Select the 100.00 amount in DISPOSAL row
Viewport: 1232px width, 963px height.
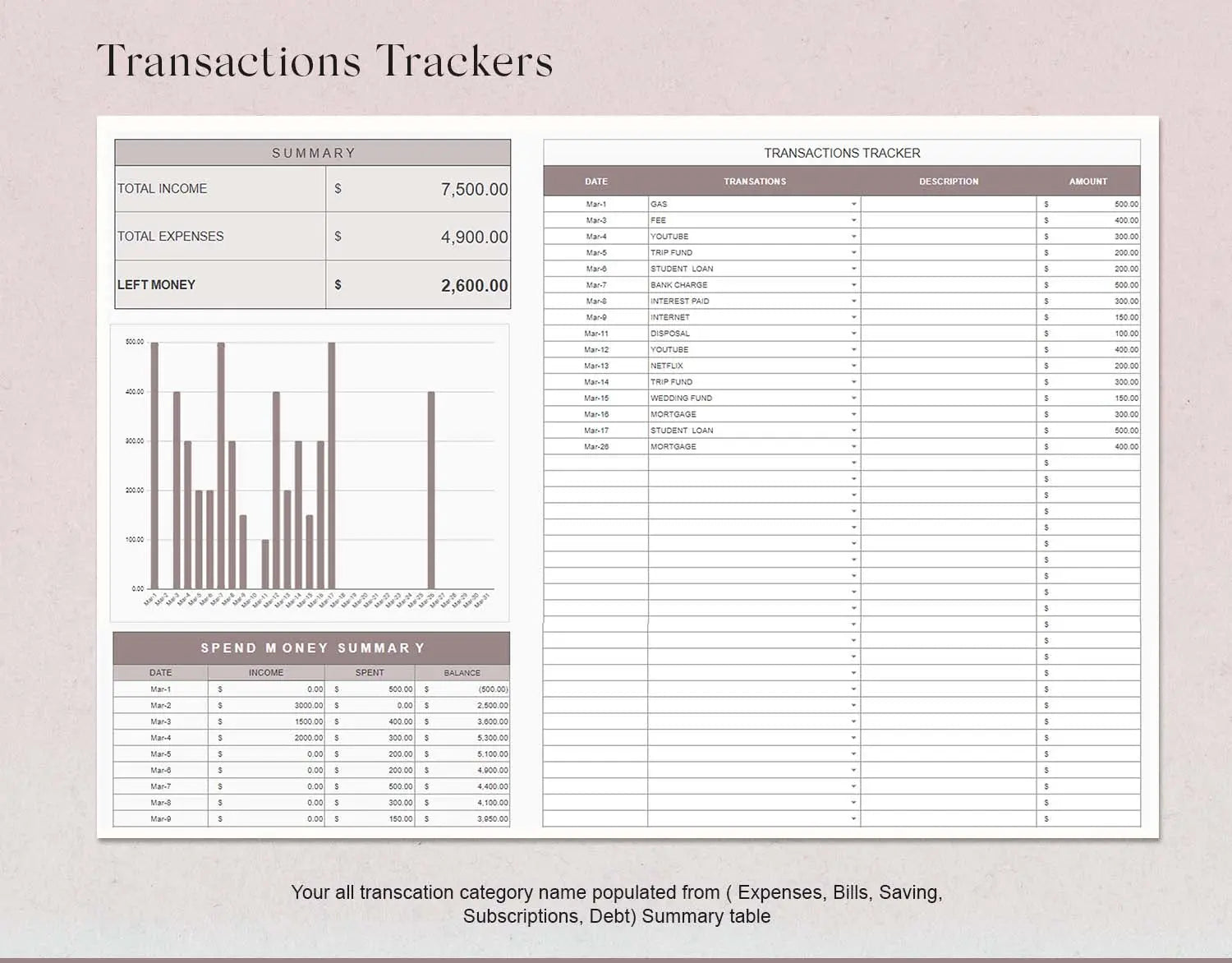1088,334
